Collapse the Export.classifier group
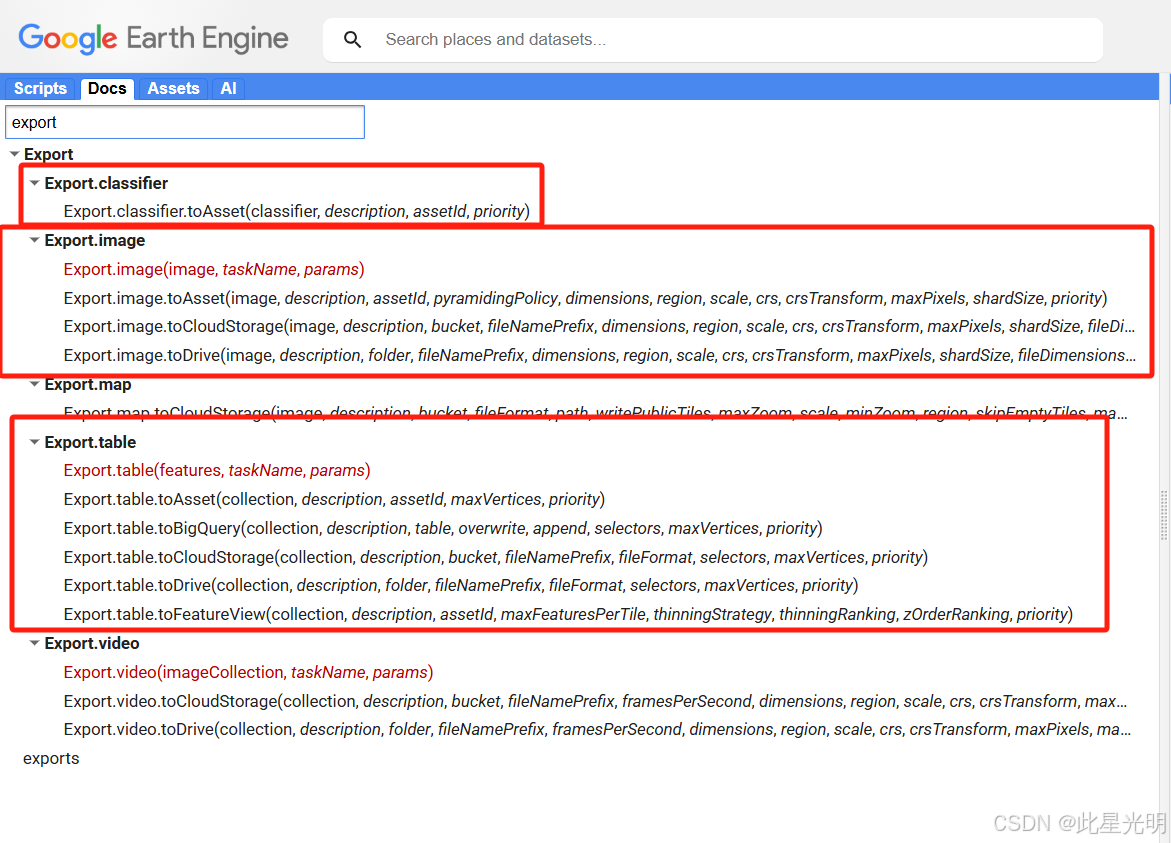 (x=34, y=183)
